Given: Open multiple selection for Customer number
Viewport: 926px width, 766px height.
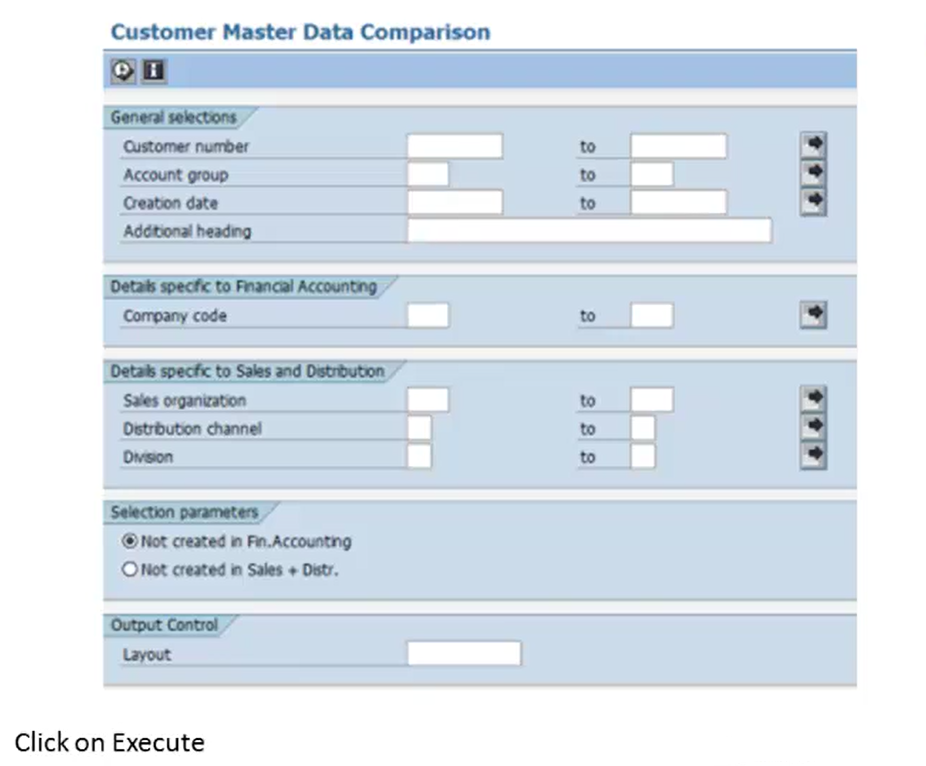Looking at the screenshot, I should point(813,145).
